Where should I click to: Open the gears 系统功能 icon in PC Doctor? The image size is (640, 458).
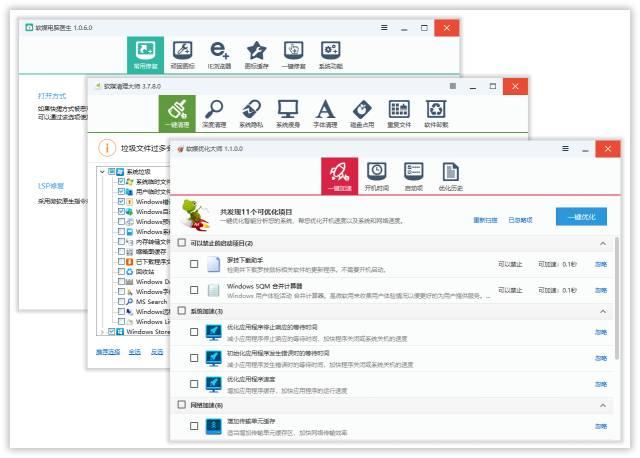click(331, 55)
